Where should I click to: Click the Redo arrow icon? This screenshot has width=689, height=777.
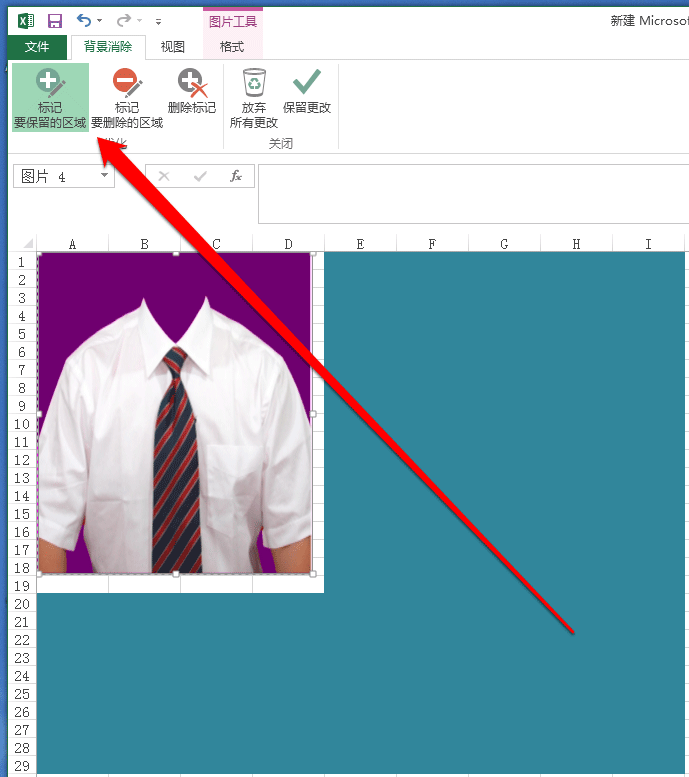tap(123, 20)
